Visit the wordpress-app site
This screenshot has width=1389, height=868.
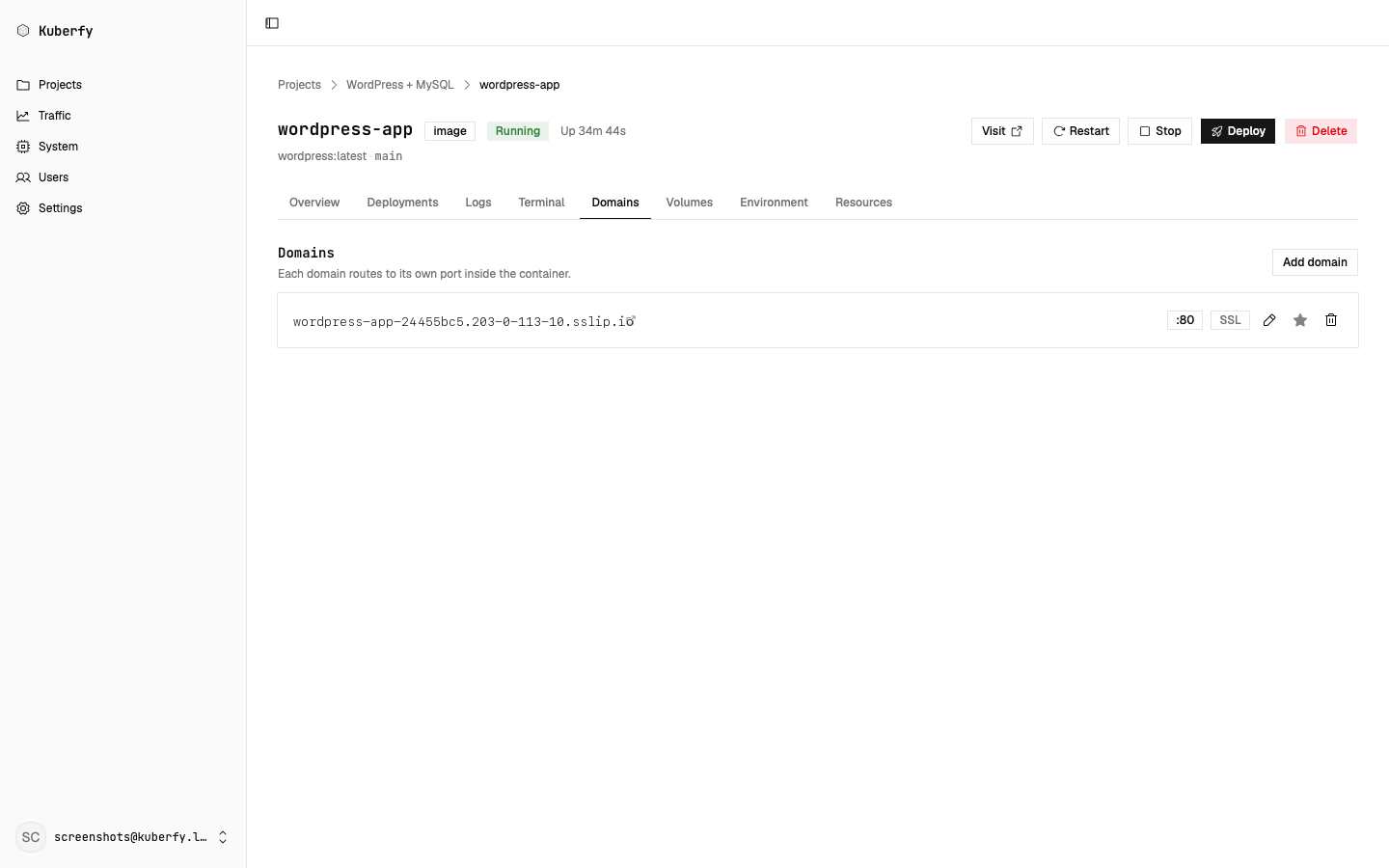click(1002, 131)
